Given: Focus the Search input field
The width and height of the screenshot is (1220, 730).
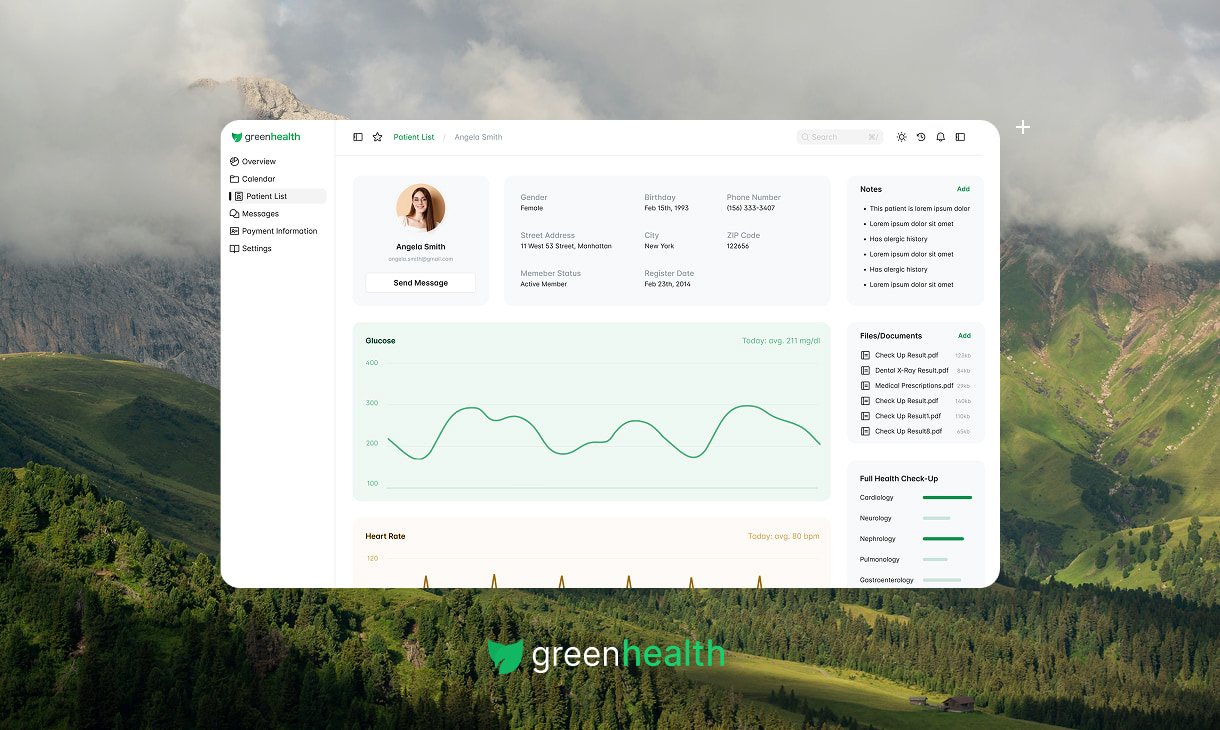Looking at the screenshot, I should [840, 137].
